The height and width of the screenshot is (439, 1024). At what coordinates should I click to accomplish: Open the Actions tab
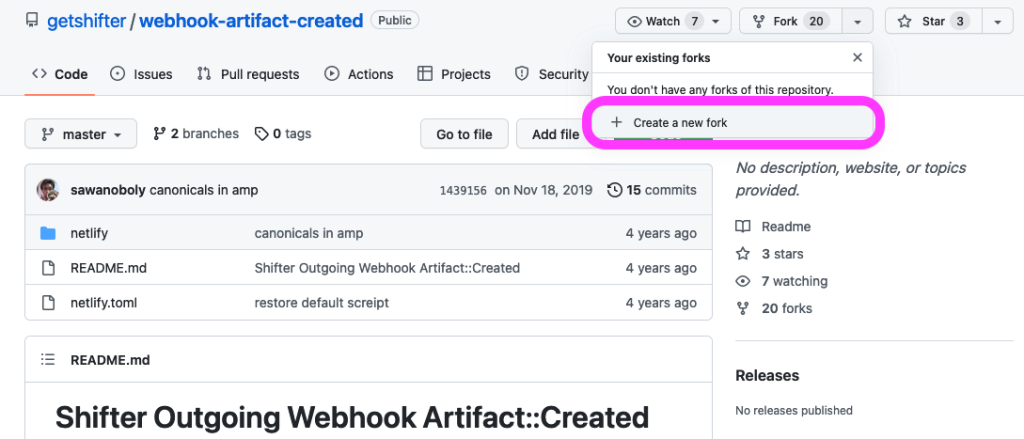(359, 74)
